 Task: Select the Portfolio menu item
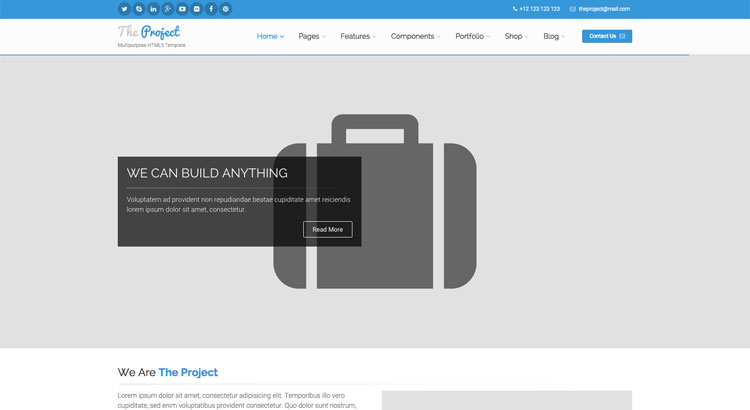pyautogui.click(x=472, y=36)
